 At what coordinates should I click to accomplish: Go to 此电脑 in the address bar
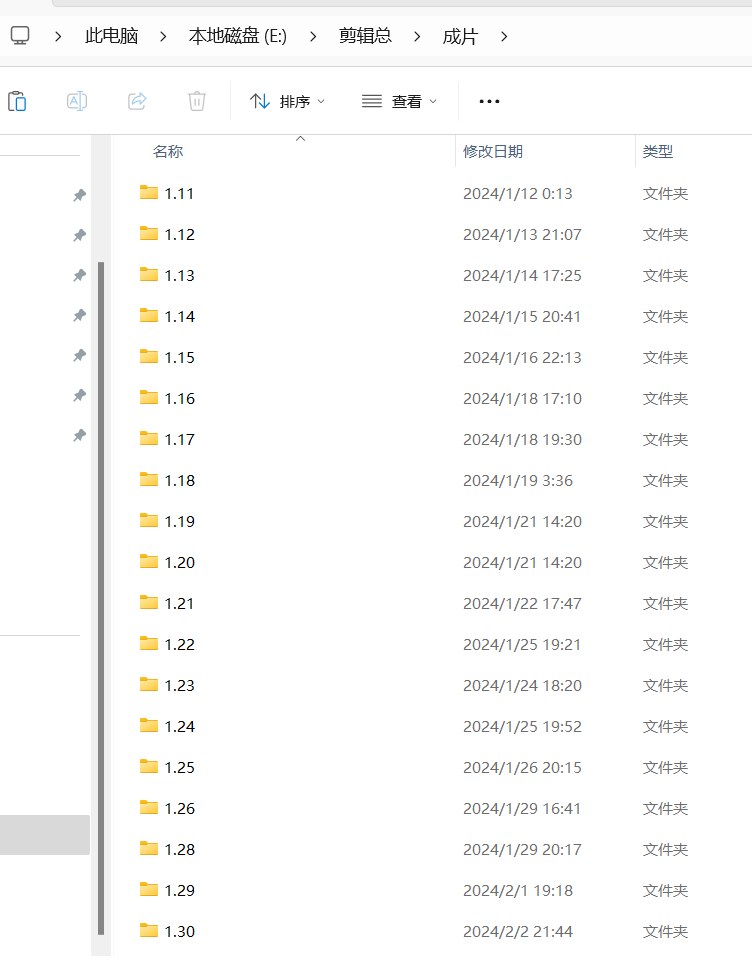coord(111,36)
